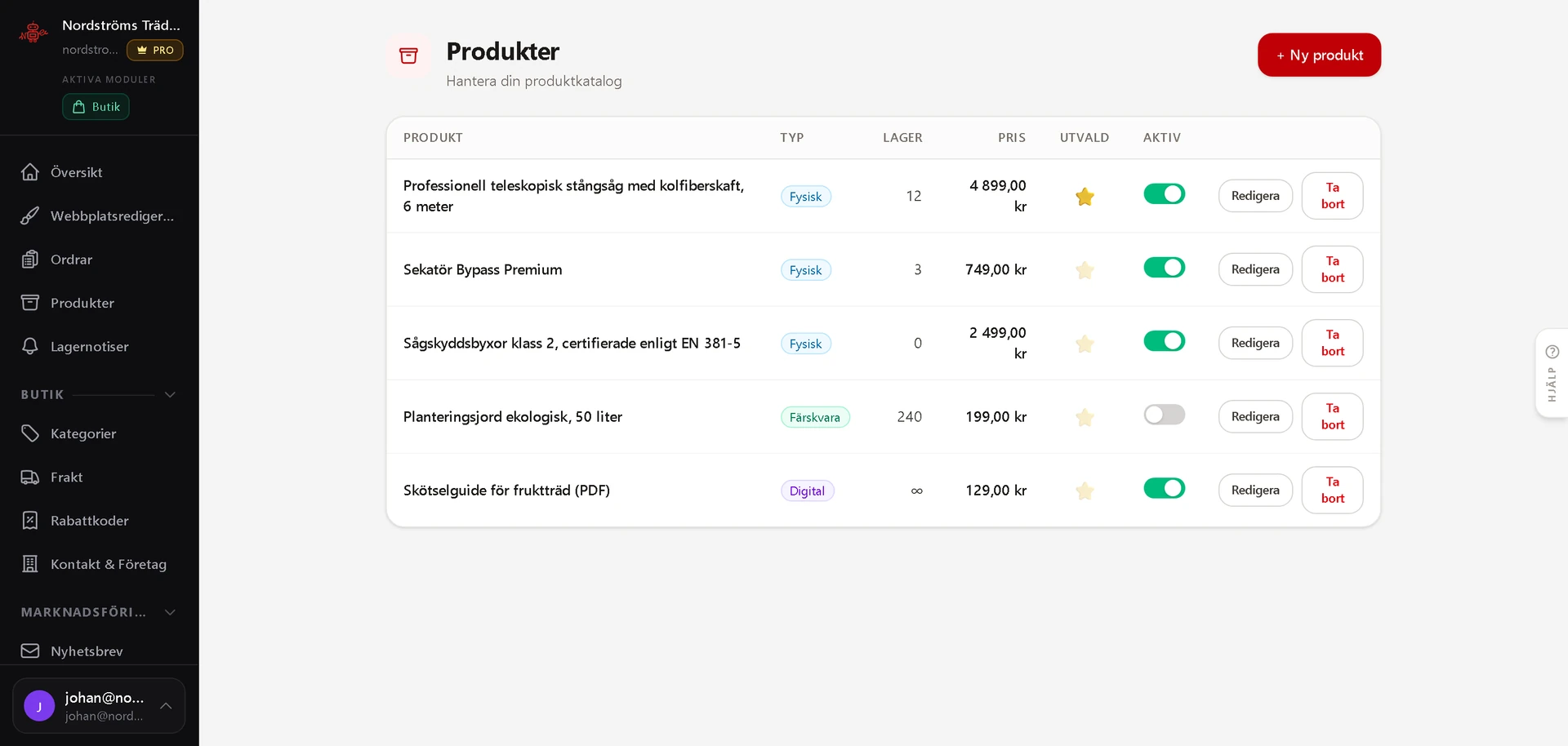Click the Kontakt & Företag building icon
The width and height of the screenshot is (1568, 746).
pos(30,564)
